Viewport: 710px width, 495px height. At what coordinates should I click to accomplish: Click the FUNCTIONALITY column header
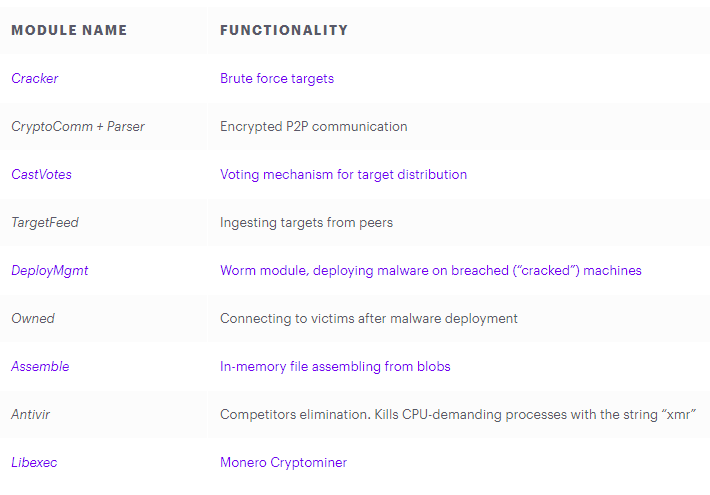(284, 30)
